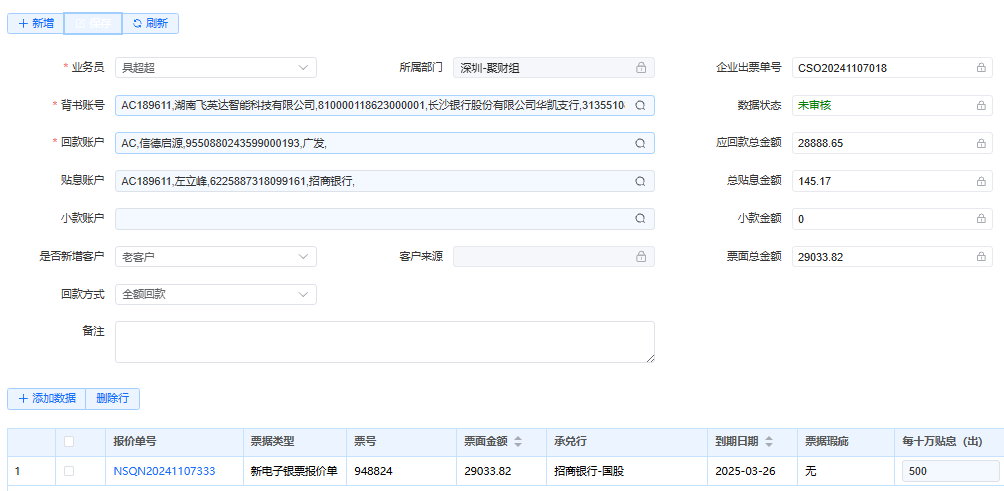1004x491 pixels.
Task: Click the 每十万贴息 input showing 500
Action: click(x=949, y=471)
